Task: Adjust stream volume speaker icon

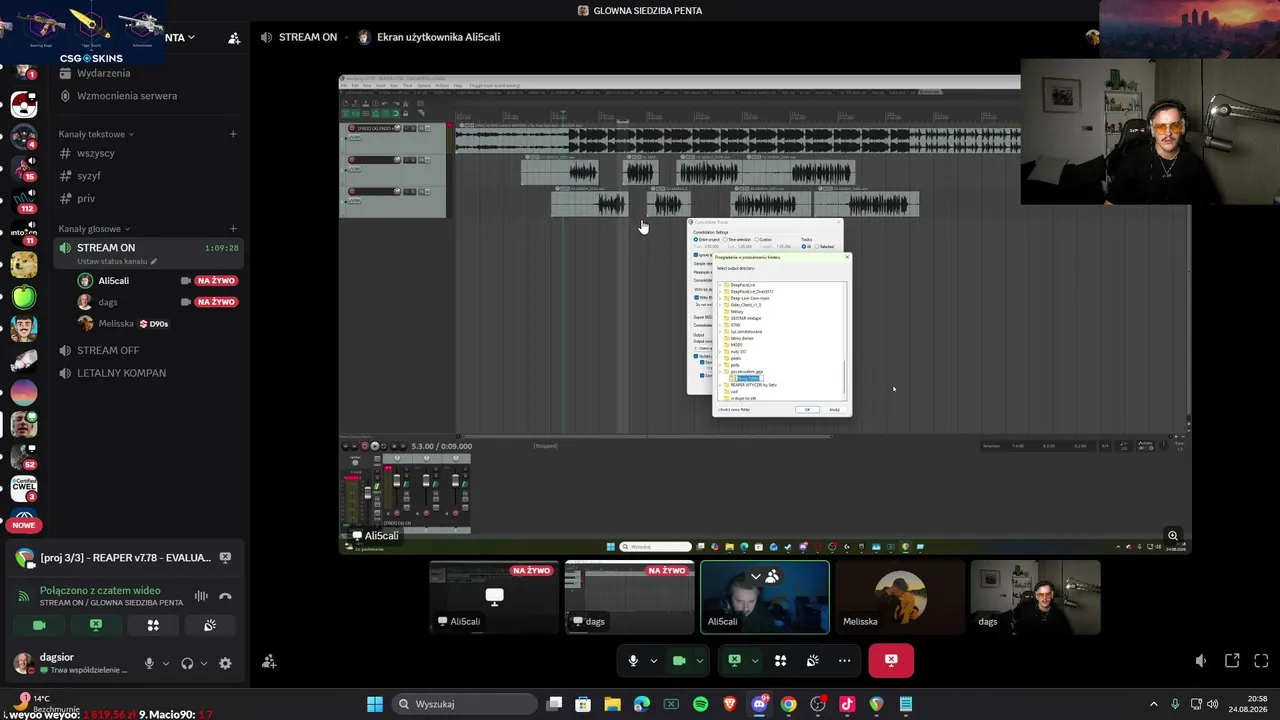Action: [1201, 661]
